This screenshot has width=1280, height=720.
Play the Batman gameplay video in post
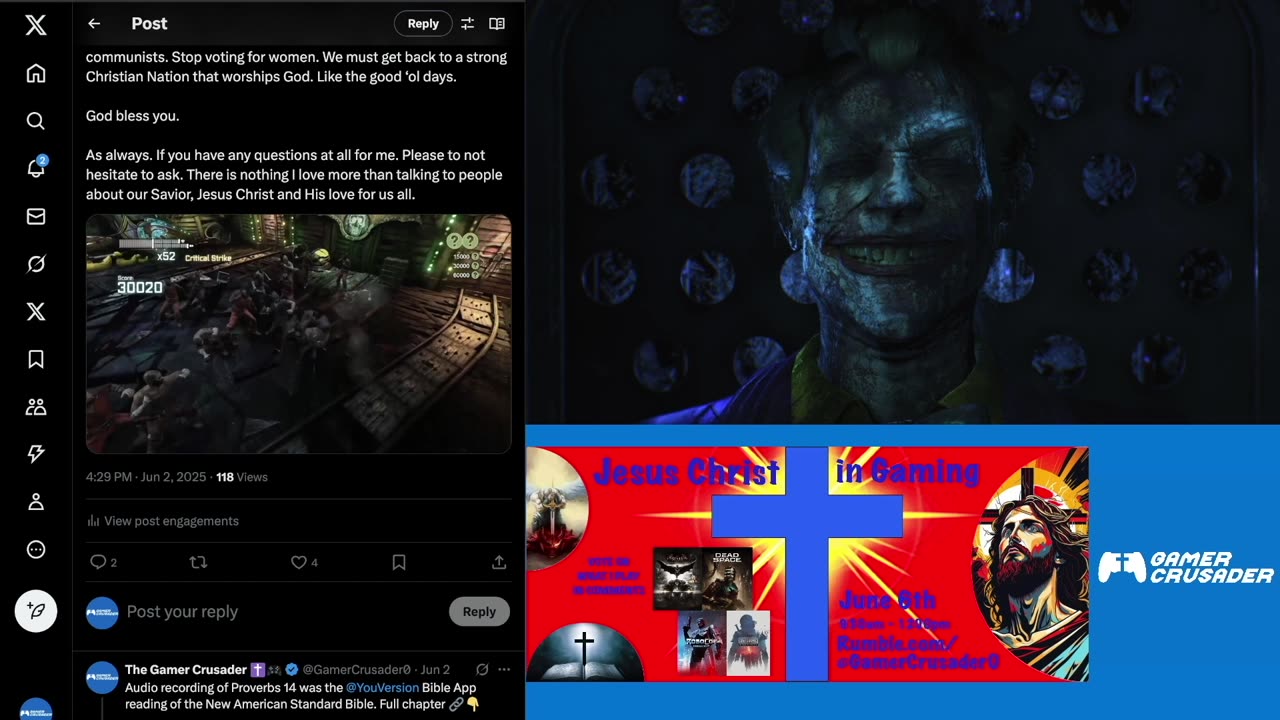298,334
